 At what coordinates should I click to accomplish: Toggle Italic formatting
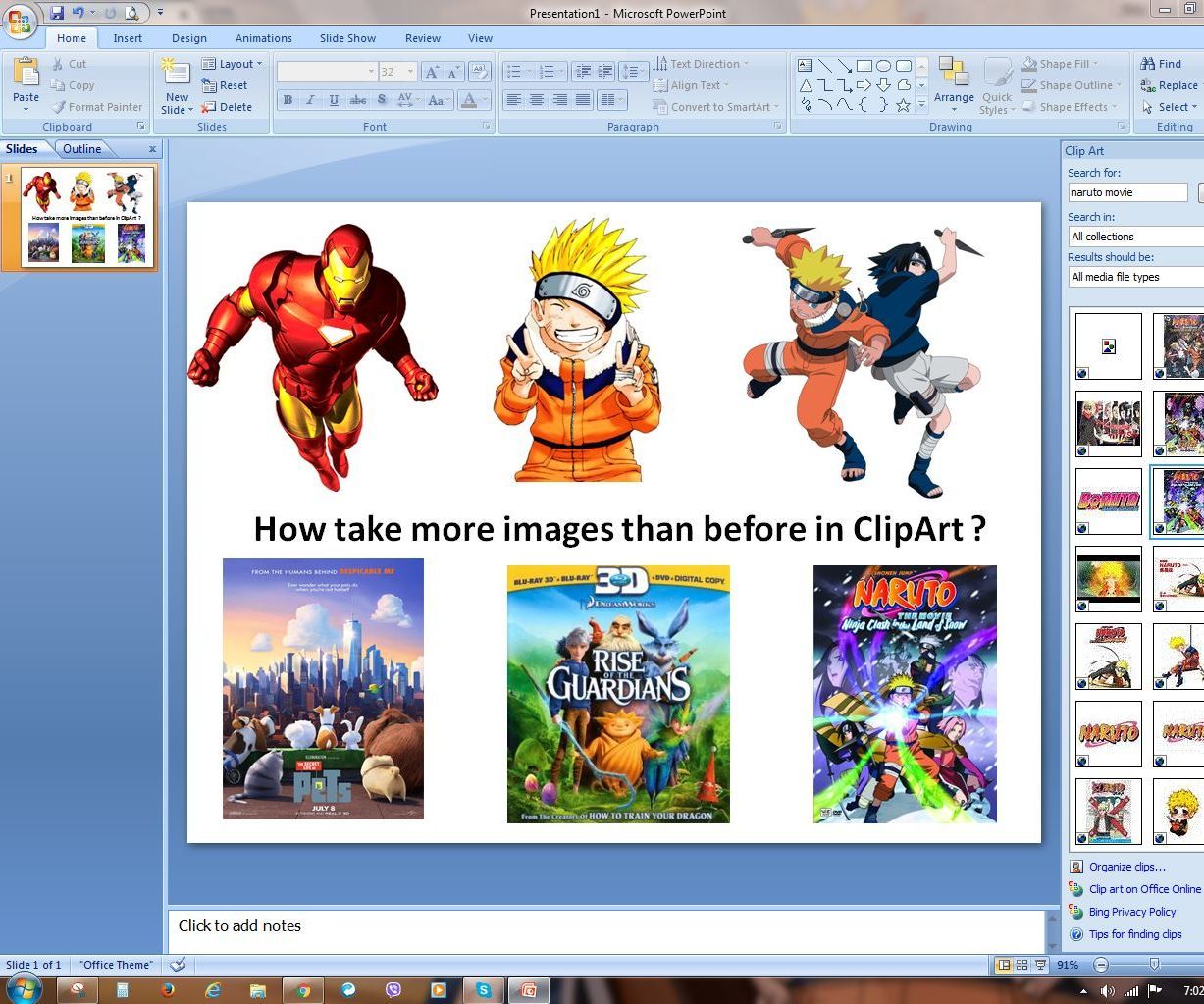pos(310,100)
